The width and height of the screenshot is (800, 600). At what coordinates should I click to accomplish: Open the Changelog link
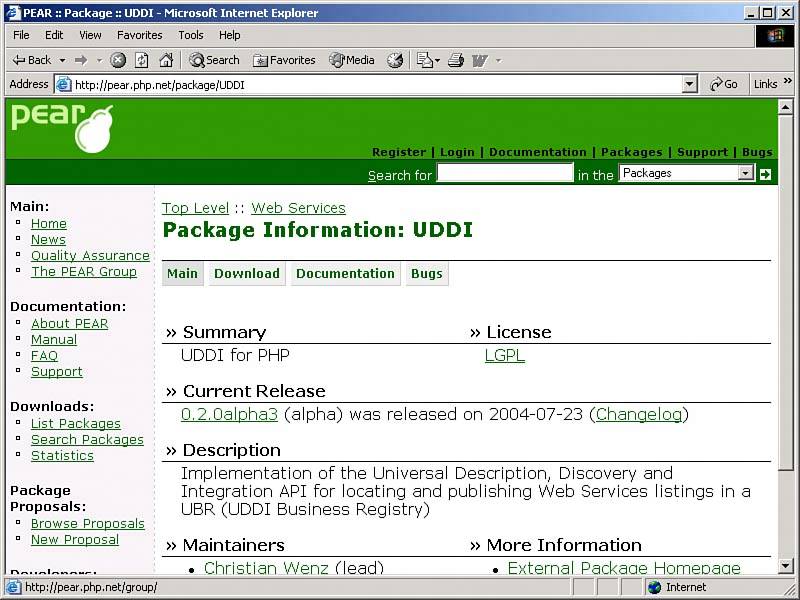click(x=641, y=414)
